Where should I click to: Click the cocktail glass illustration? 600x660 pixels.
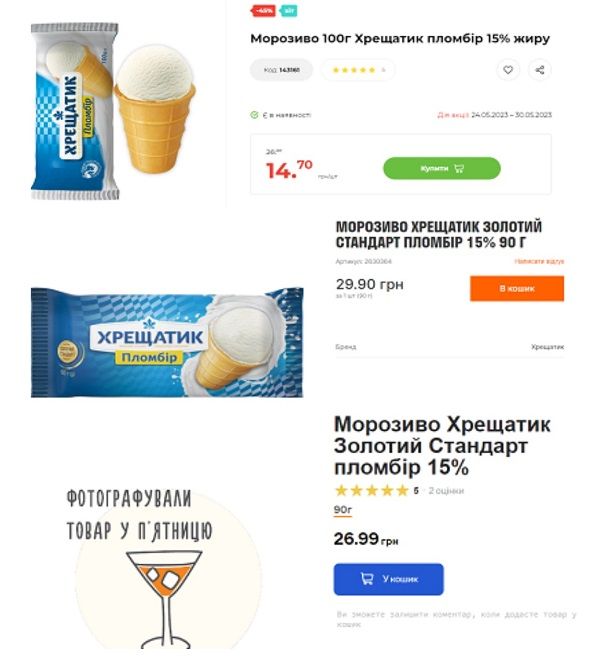click(x=165, y=599)
